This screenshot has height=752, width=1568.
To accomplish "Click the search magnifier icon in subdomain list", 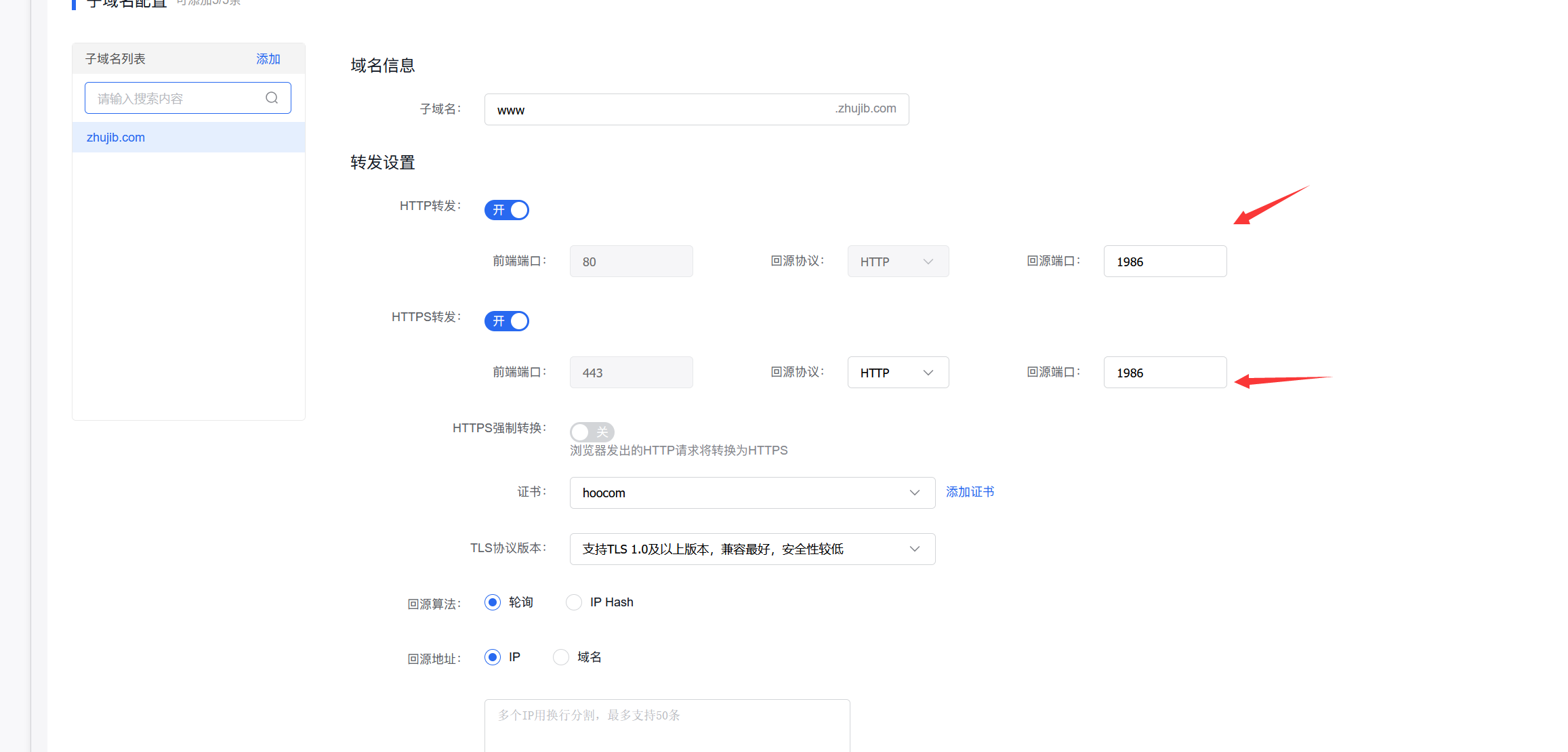I will coord(272,98).
